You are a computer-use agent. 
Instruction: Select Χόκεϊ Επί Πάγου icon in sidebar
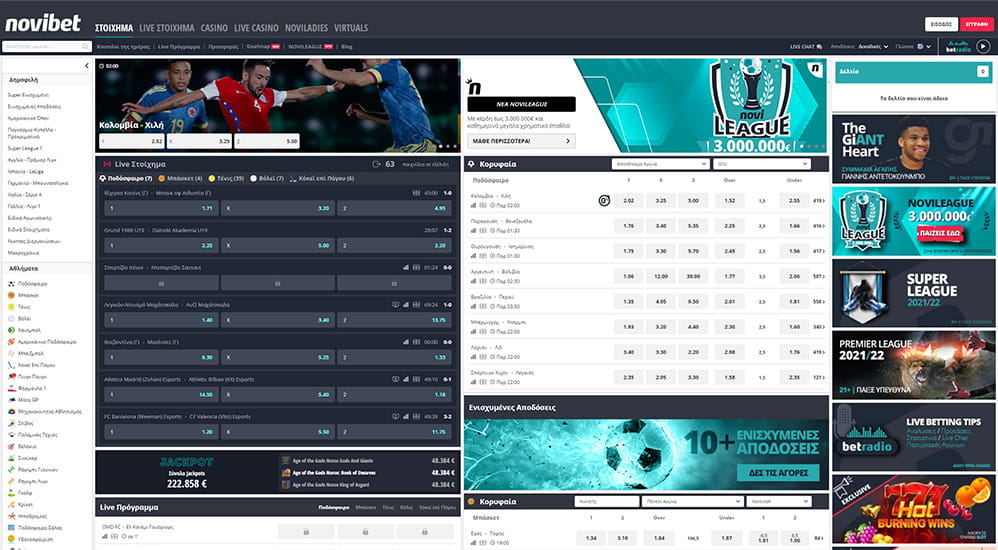[11, 365]
